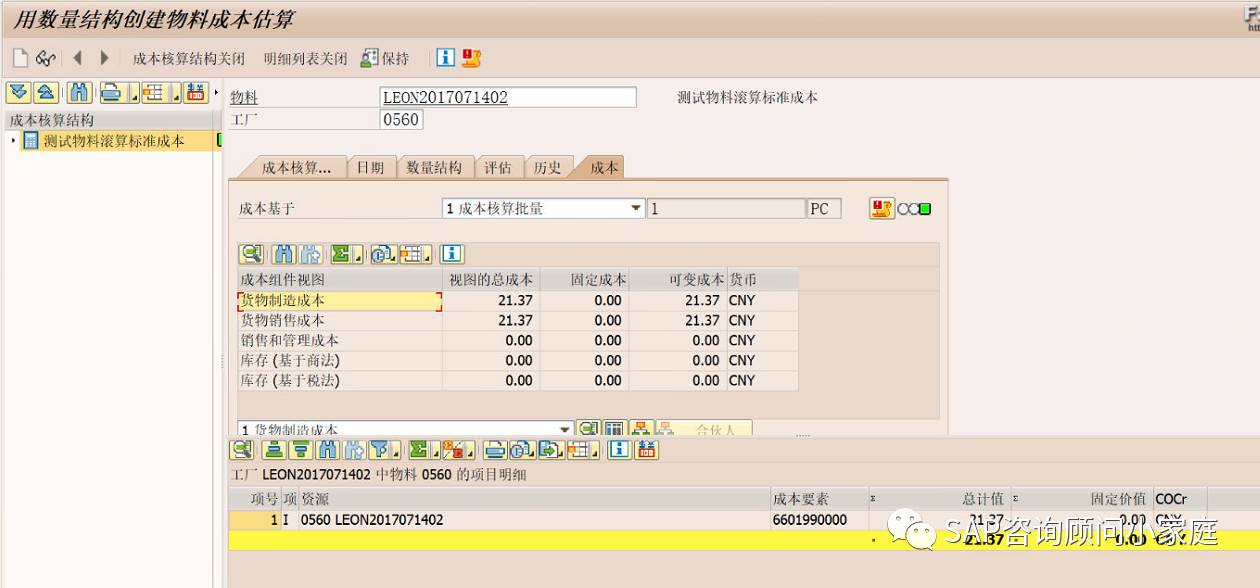Click the 视图的总成本 column header
The image size is (1260, 588).
pyautogui.click(x=490, y=280)
